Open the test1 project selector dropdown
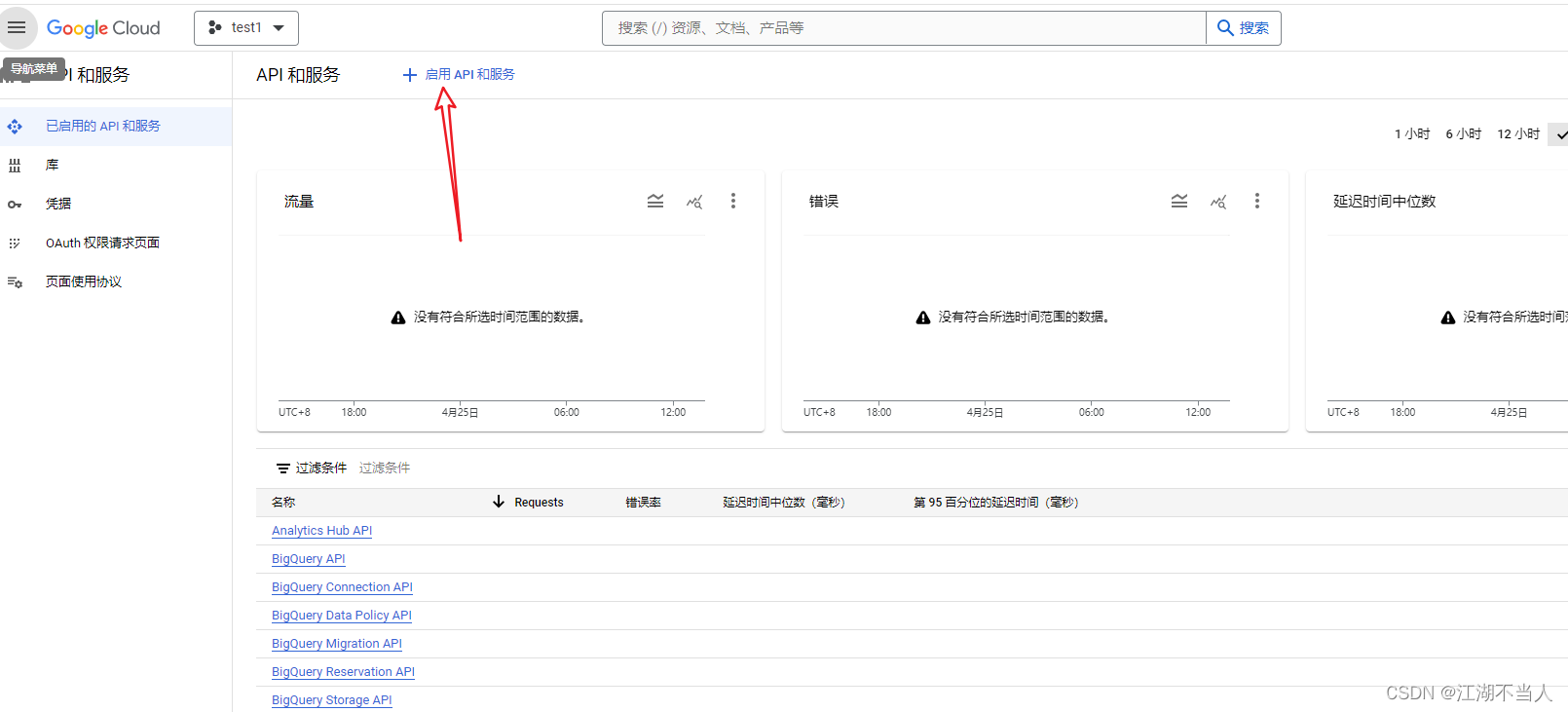The width and height of the screenshot is (1568, 712). click(x=246, y=28)
